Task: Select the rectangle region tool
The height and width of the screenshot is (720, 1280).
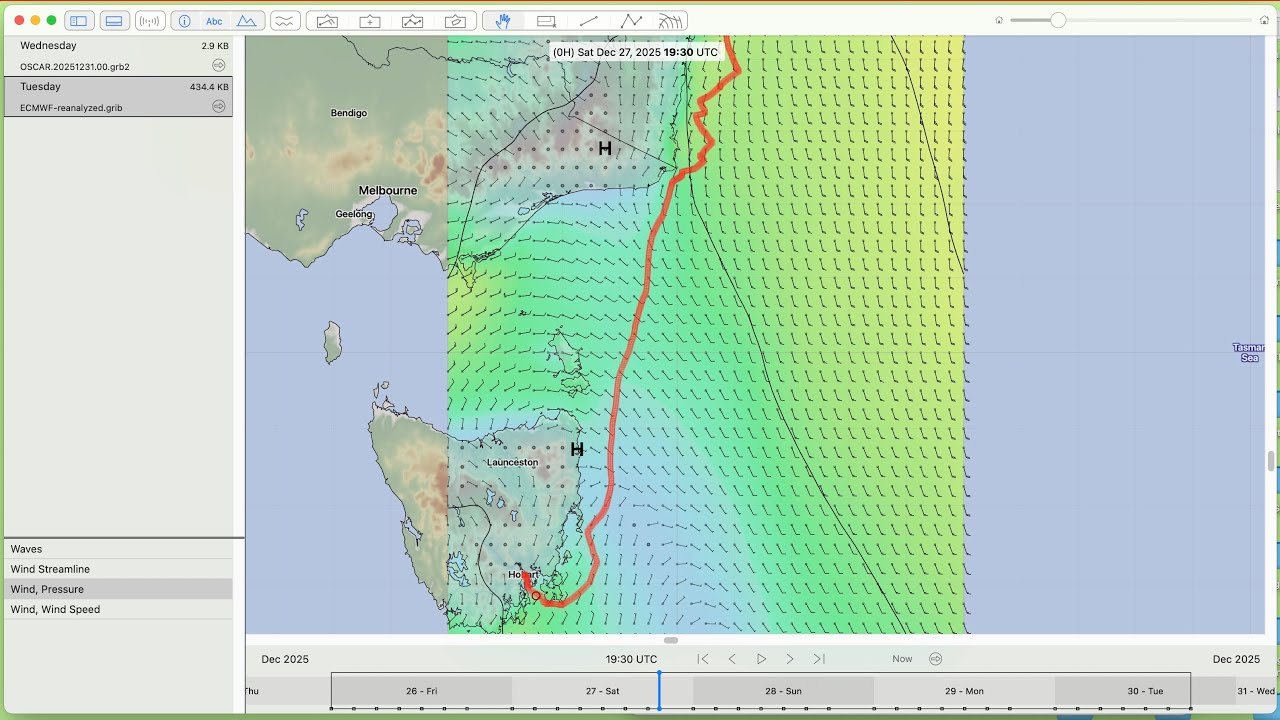Action: click(546, 20)
